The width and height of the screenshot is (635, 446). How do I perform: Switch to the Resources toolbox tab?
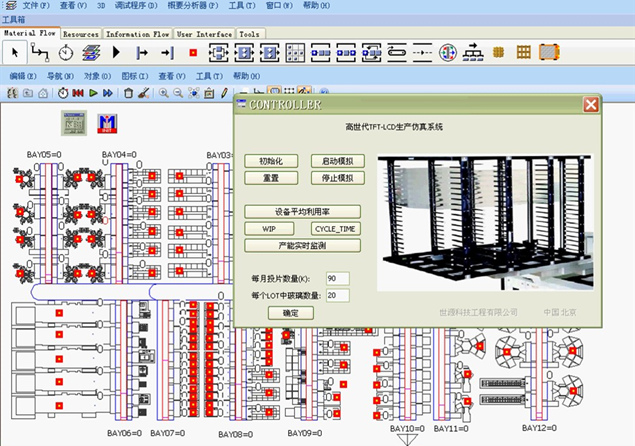80,33
